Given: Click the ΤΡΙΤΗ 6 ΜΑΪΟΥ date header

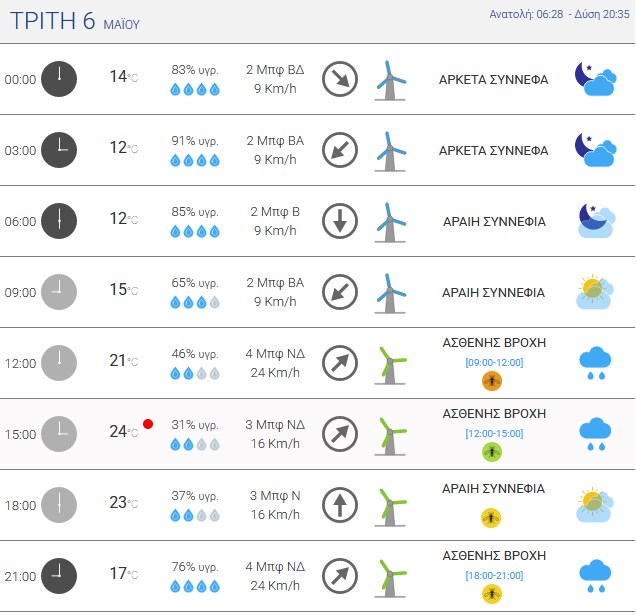Looking at the screenshot, I should (75, 21).
